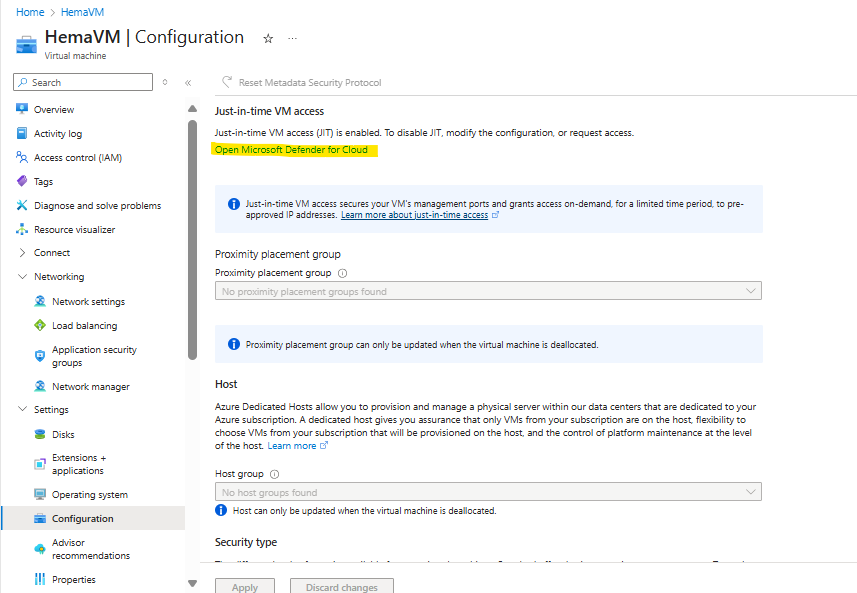Click the Configuration toolbox icon in sidebar

40,518
